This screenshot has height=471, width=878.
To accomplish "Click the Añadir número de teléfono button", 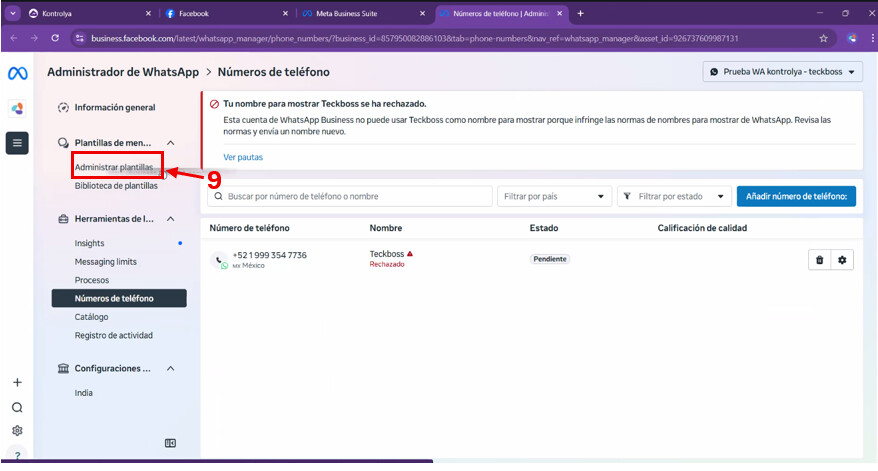I will (795, 197).
